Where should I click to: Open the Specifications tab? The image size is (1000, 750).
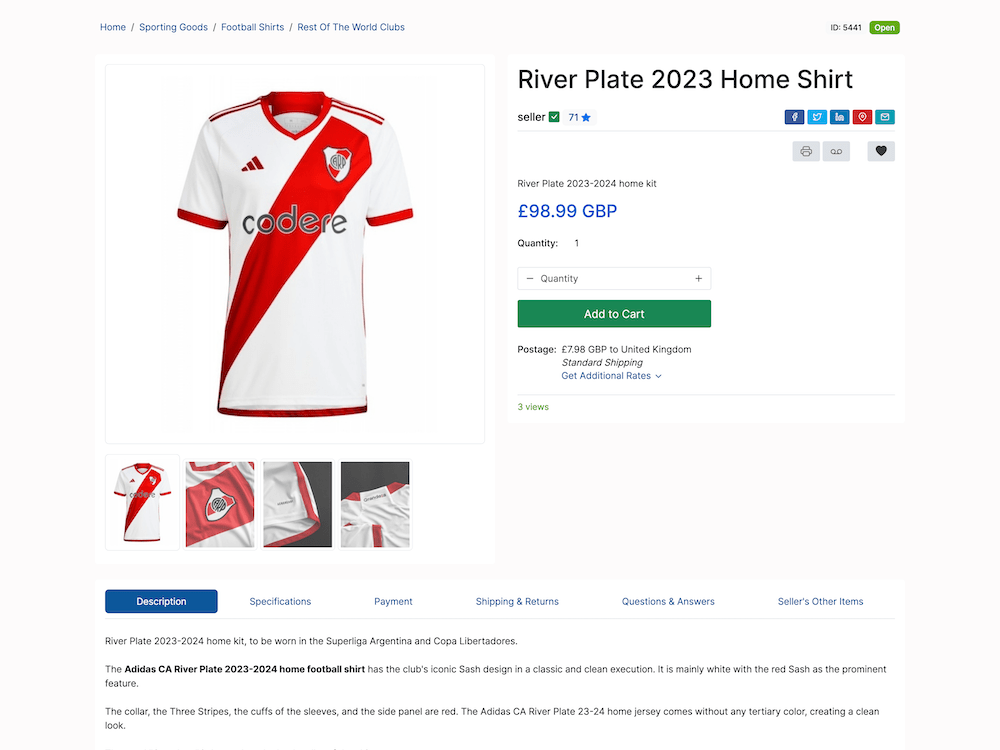coord(280,601)
